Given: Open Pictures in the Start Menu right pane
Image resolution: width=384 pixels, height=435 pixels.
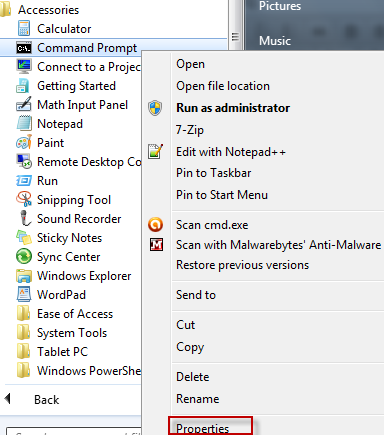Looking at the screenshot, I should coord(280,6).
